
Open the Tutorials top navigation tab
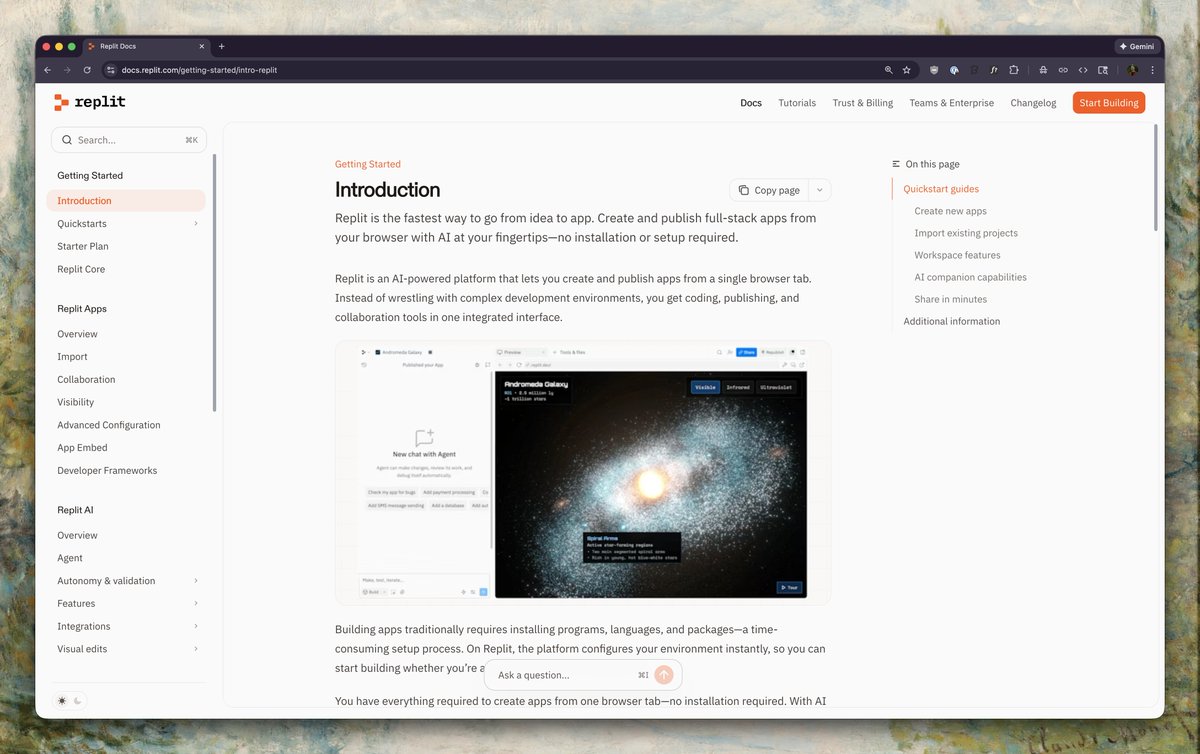click(797, 103)
